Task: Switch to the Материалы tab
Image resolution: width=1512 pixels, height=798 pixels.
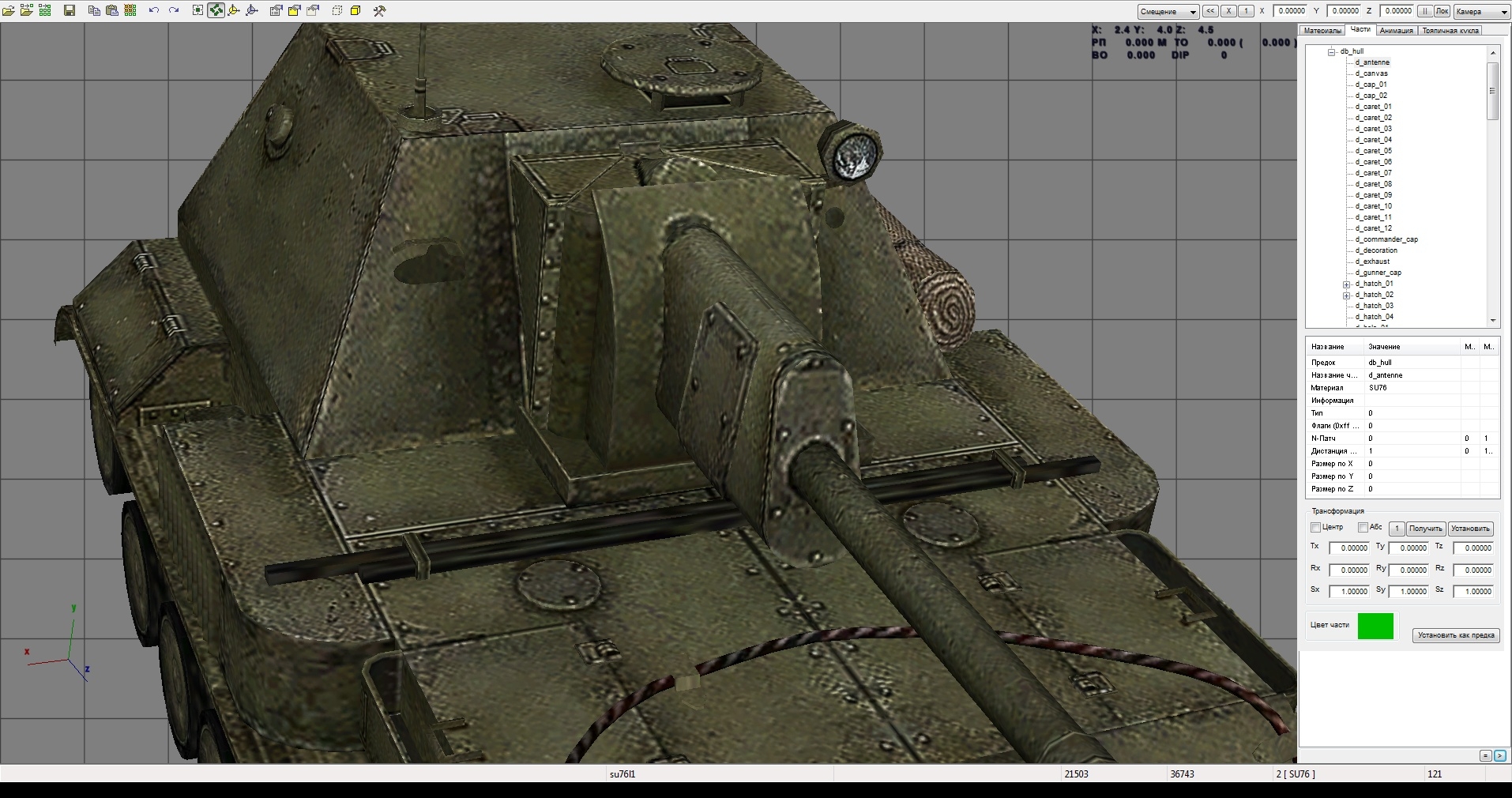Action: coord(1322,31)
